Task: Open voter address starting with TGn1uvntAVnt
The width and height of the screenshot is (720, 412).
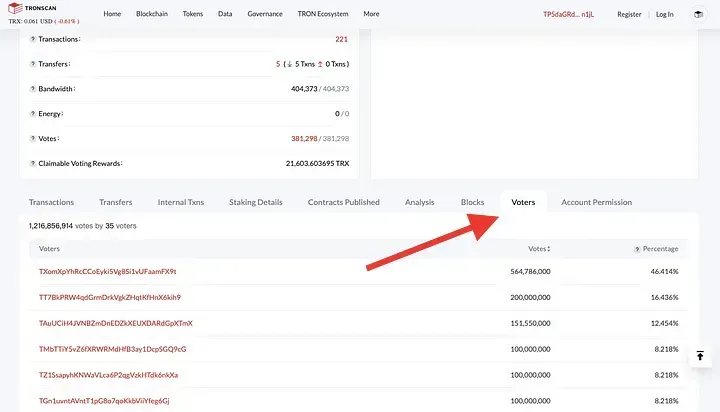Action: tap(104, 401)
